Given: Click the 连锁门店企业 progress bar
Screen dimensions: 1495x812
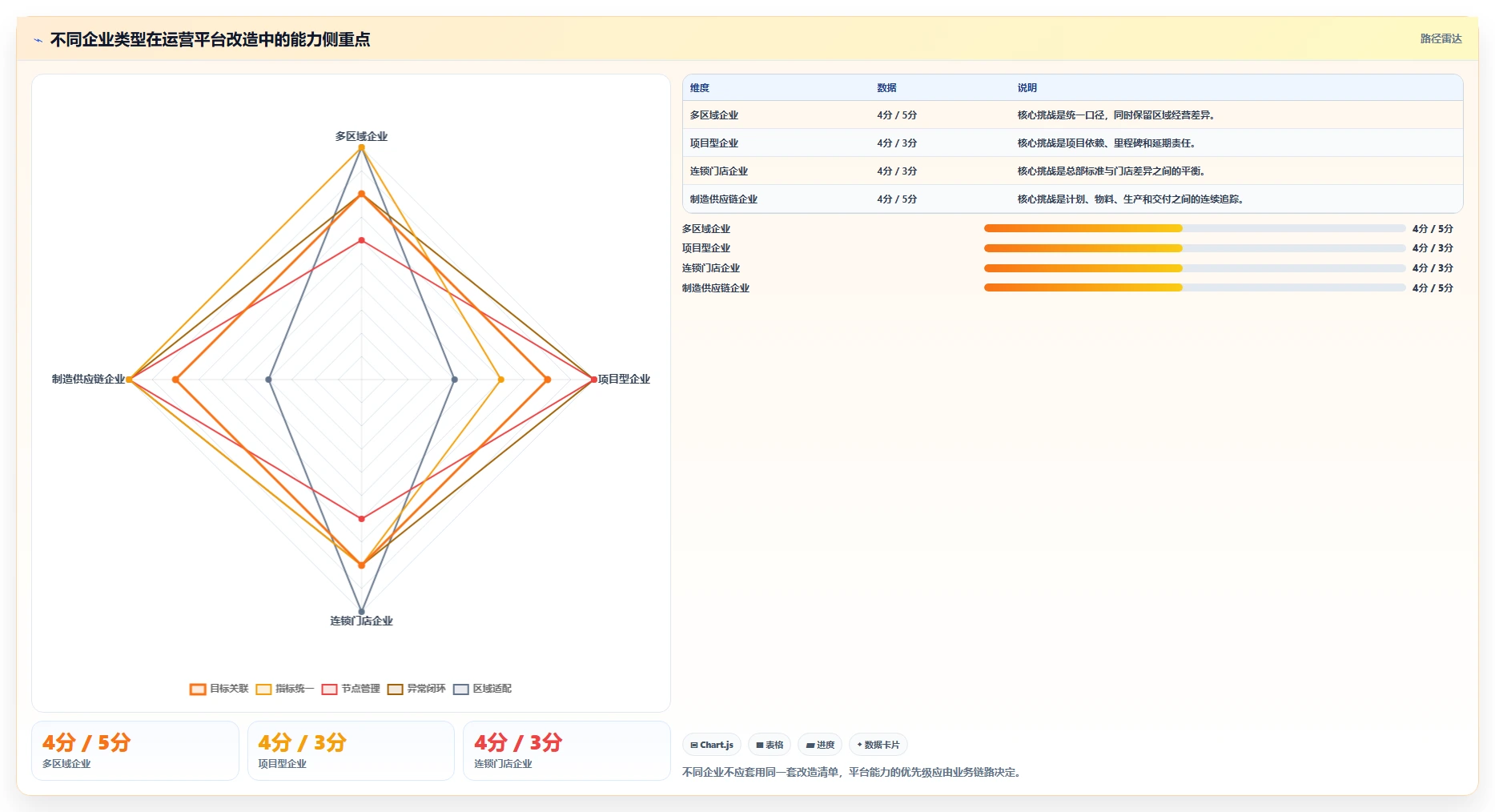Looking at the screenshot, I should pyautogui.click(x=1195, y=268).
